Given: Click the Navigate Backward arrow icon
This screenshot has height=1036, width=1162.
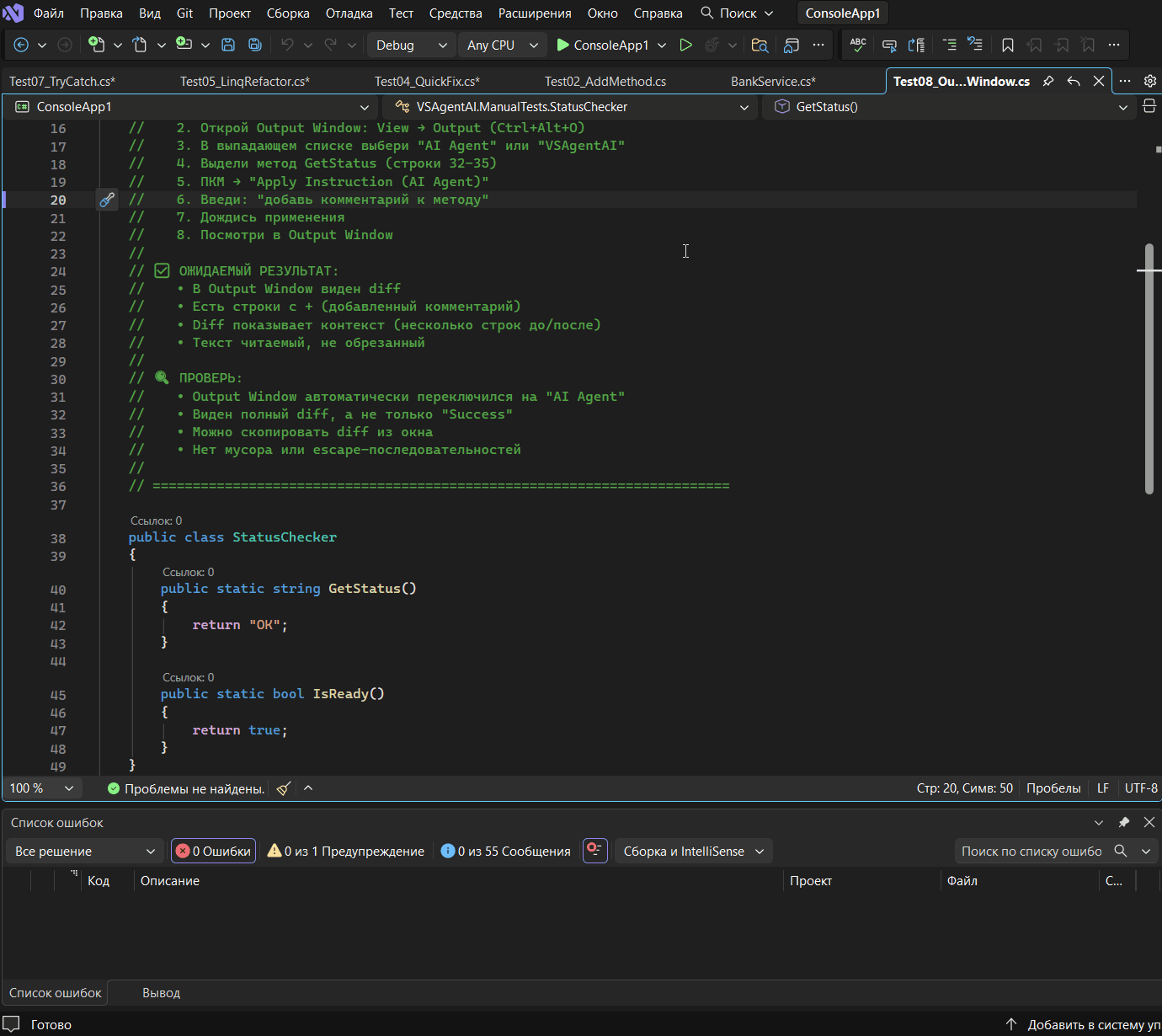Looking at the screenshot, I should point(22,45).
